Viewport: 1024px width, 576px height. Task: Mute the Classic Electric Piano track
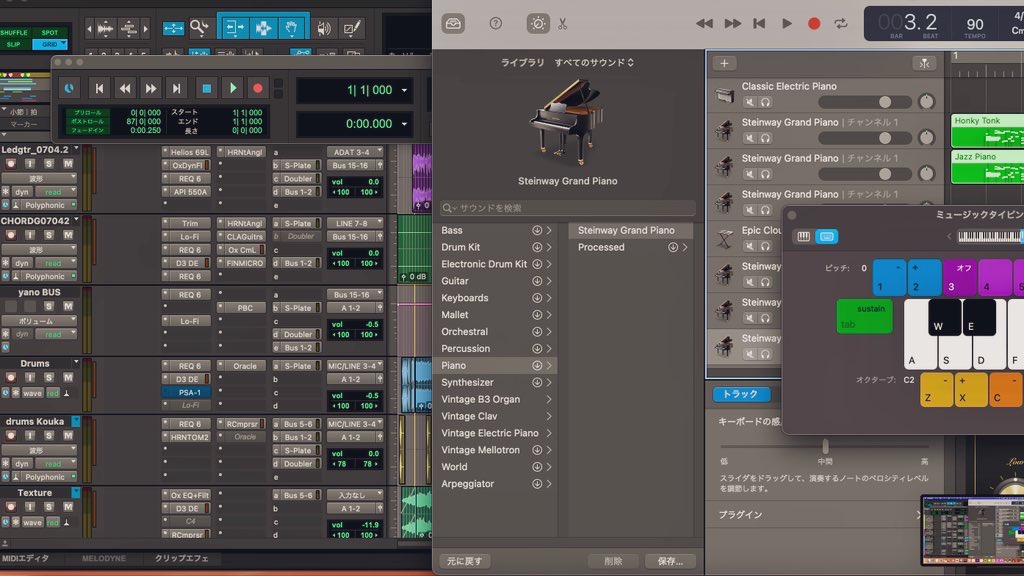[750, 102]
